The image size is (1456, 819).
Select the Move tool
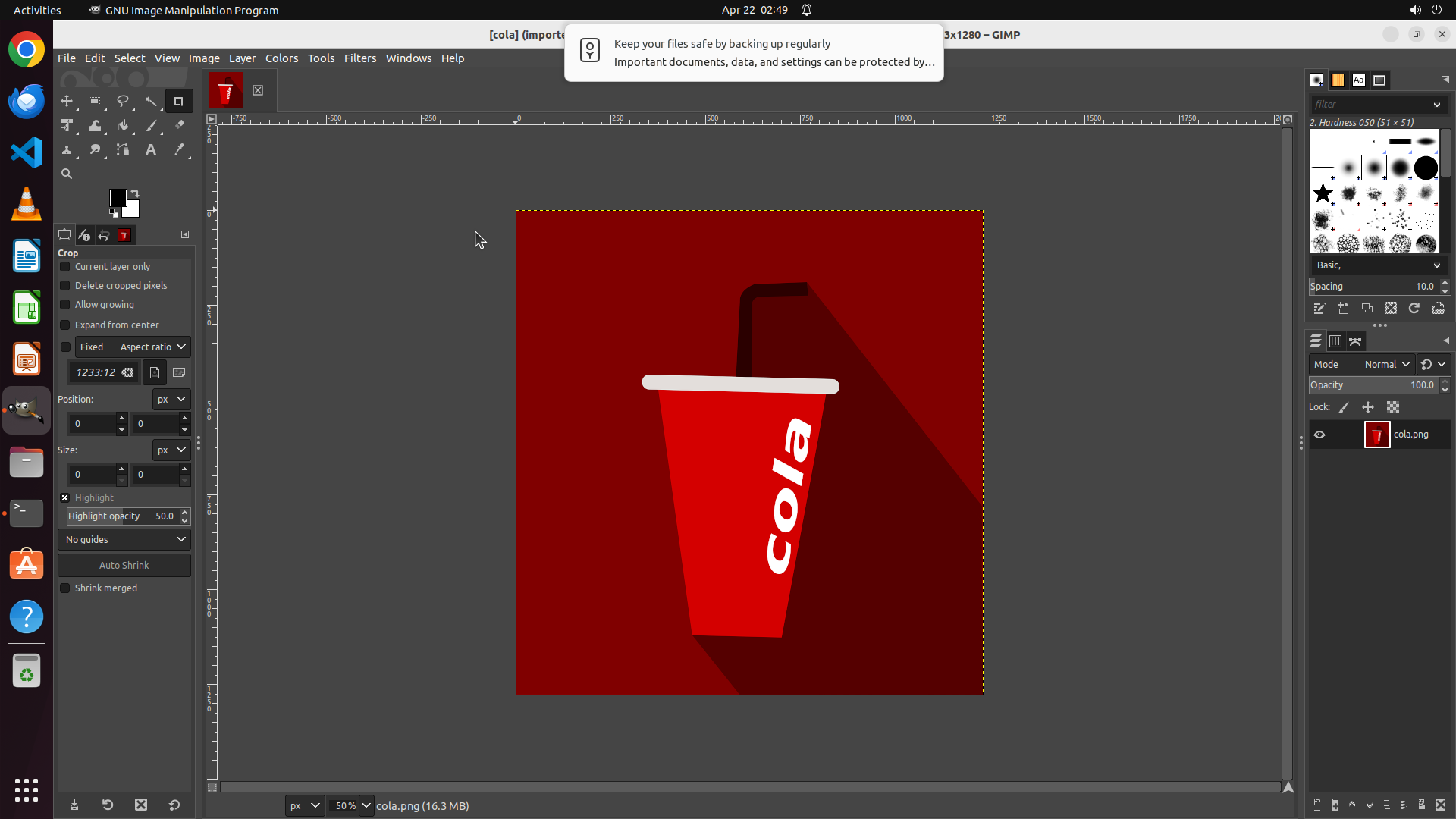point(67,101)
